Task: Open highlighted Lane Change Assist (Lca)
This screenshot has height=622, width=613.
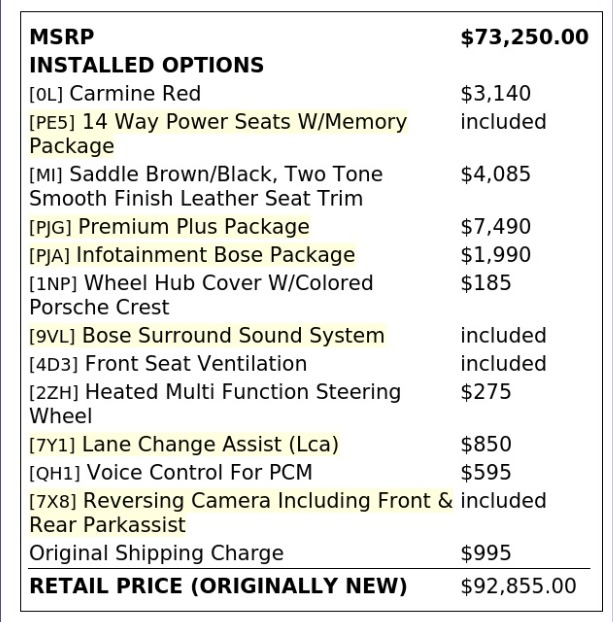Action: [x=184, y=444]
